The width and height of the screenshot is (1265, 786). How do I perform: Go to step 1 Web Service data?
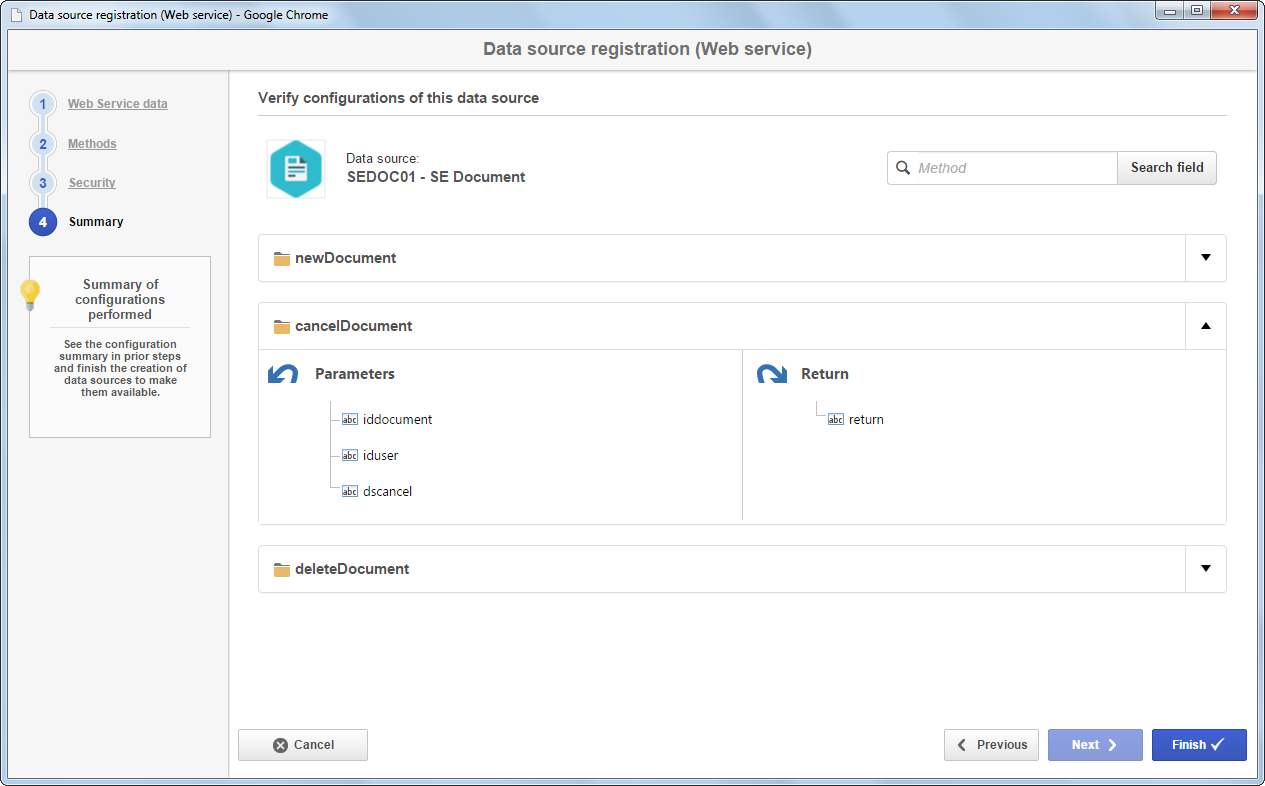[118, 104]
